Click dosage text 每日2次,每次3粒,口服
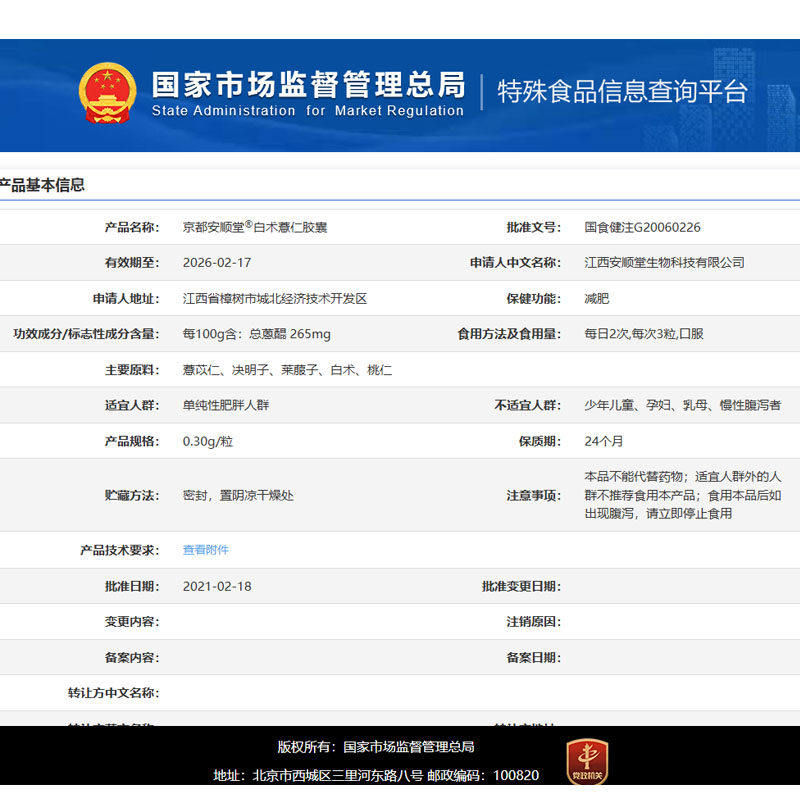 [644, 334]
